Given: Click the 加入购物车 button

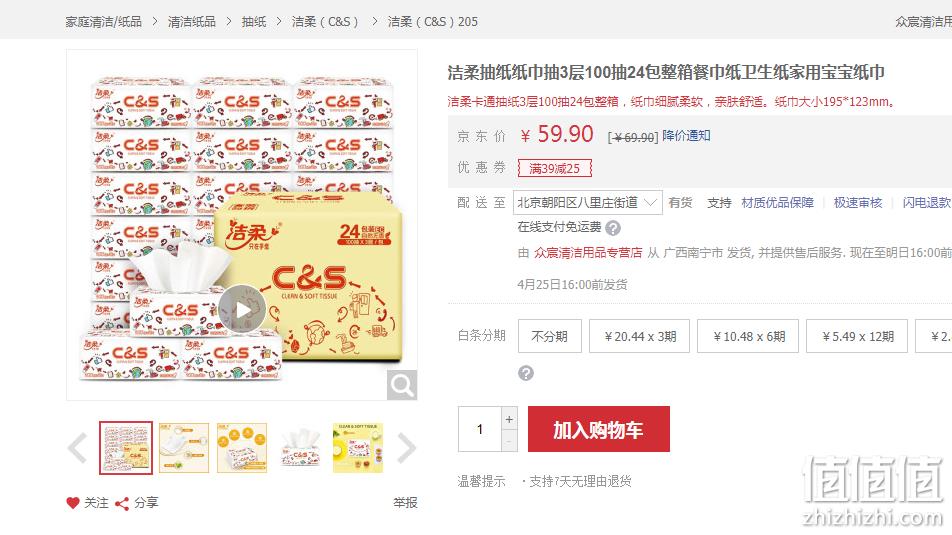Looking at the screenshot, I should [x=599, y=429].
